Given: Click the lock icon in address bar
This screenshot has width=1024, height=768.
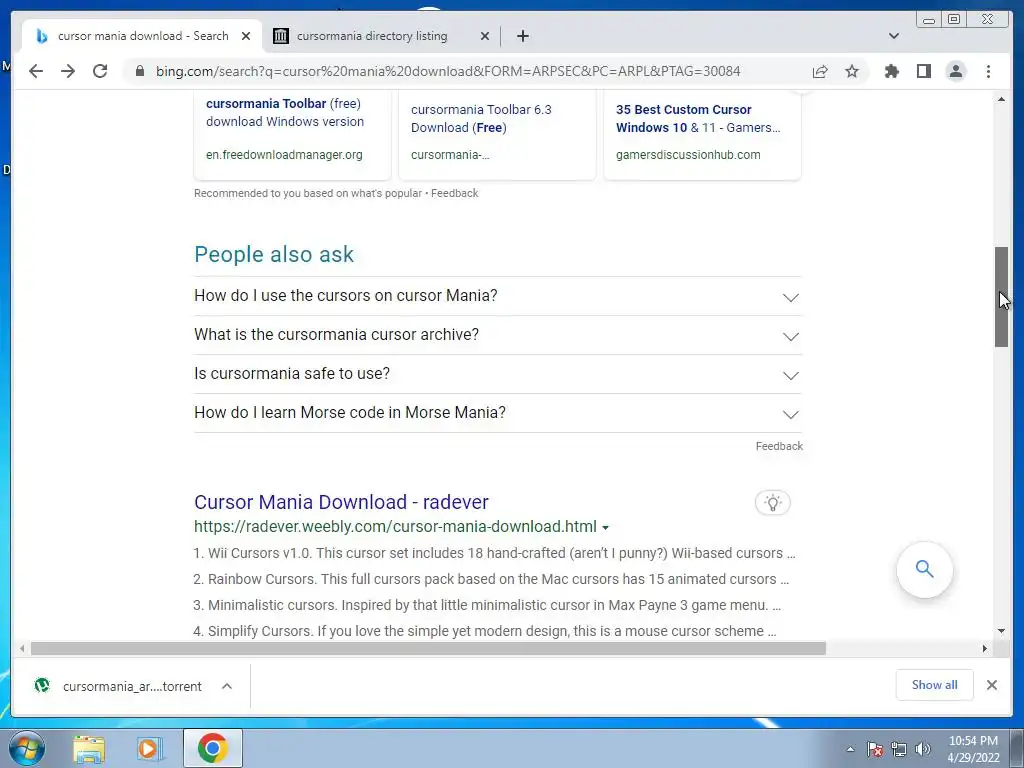Looking at the screenshot, I should pyautogui.click(x=139, y=71).
